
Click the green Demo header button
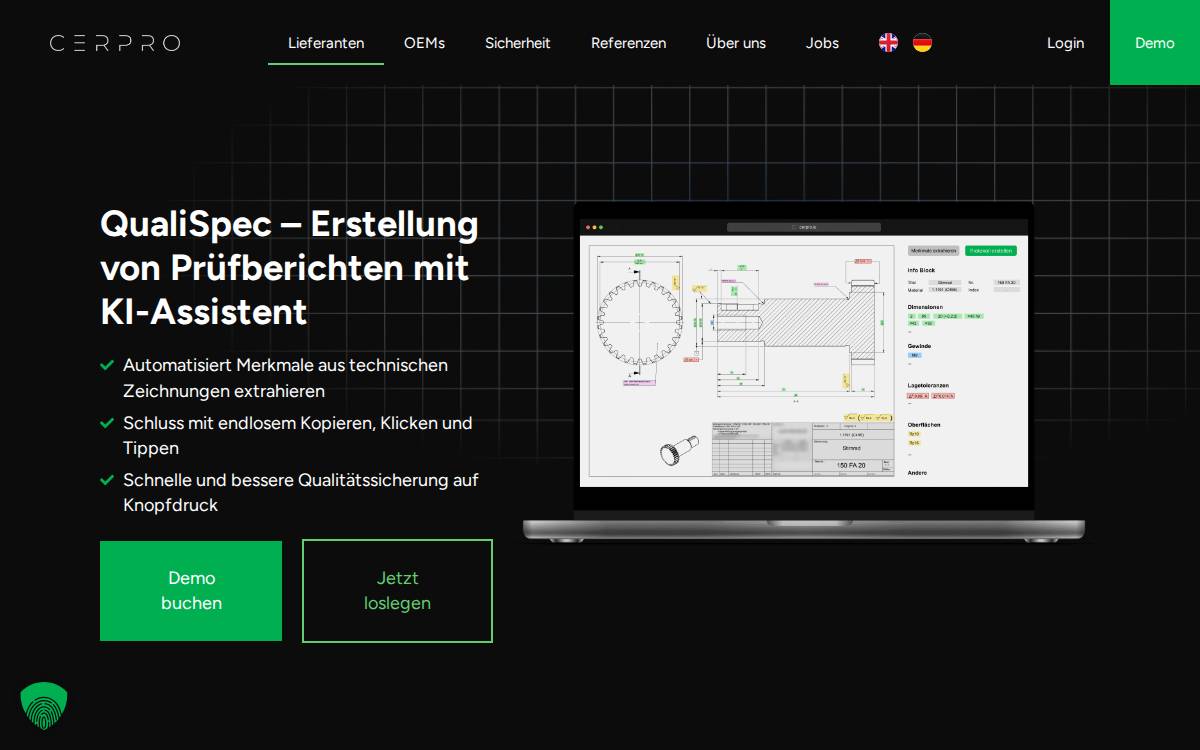click(1155, 43)
